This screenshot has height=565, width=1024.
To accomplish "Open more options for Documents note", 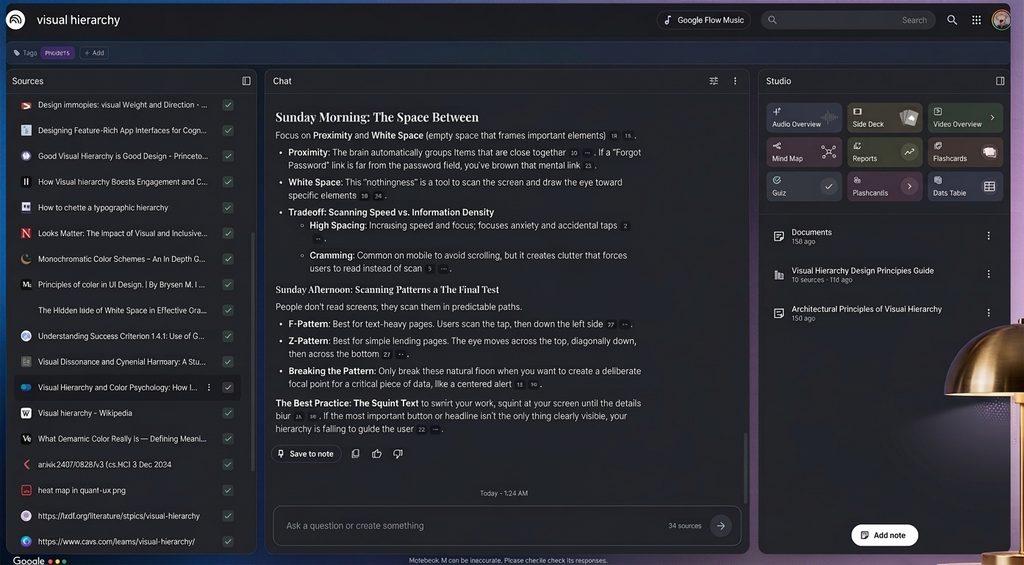I will pyautogui.click(x=989, y=236).
